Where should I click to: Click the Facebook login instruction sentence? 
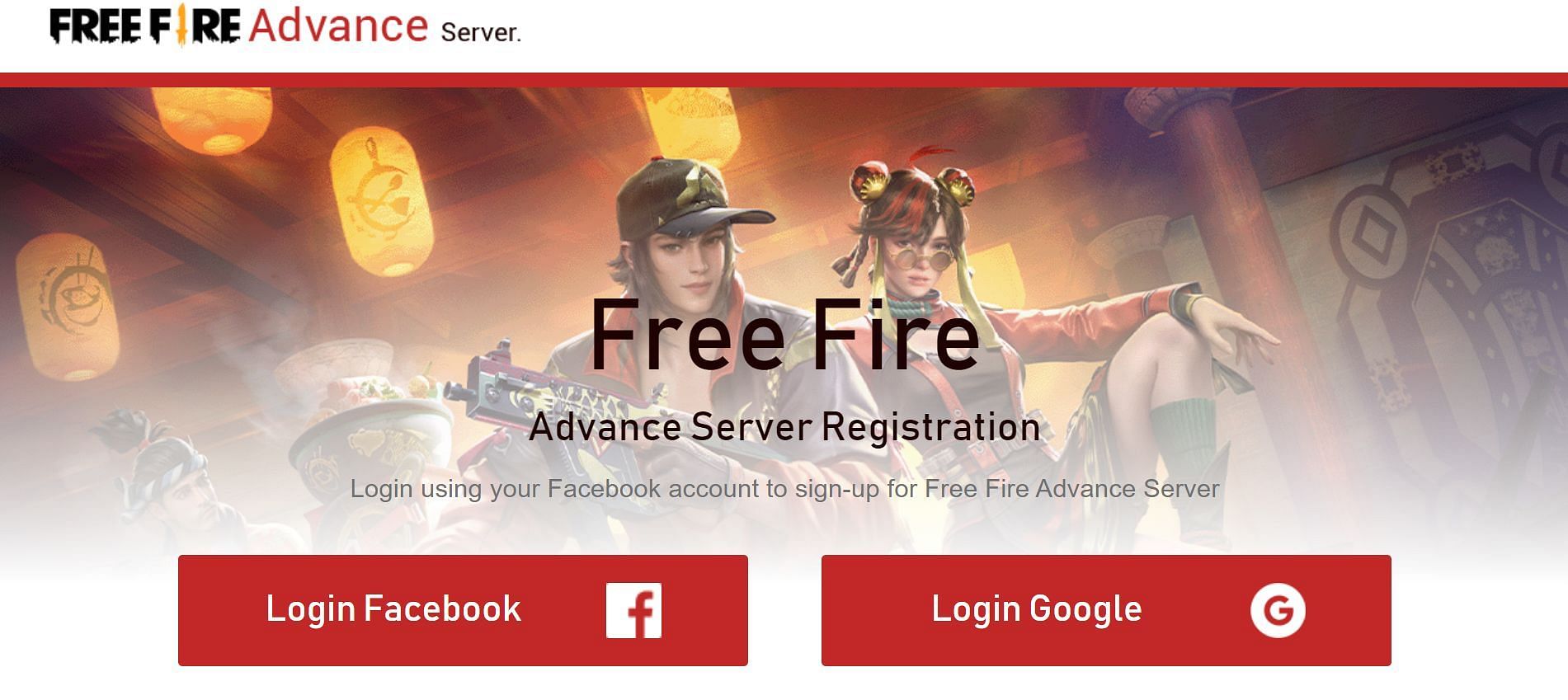pos(784,489)
